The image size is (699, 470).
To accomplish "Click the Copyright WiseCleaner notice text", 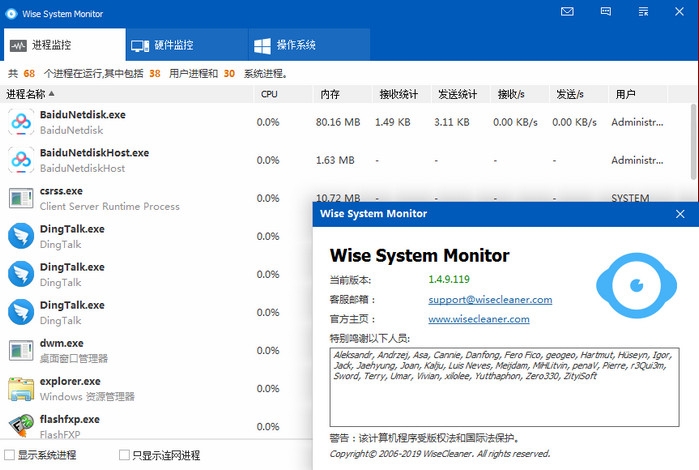I will tap(440, 454).
